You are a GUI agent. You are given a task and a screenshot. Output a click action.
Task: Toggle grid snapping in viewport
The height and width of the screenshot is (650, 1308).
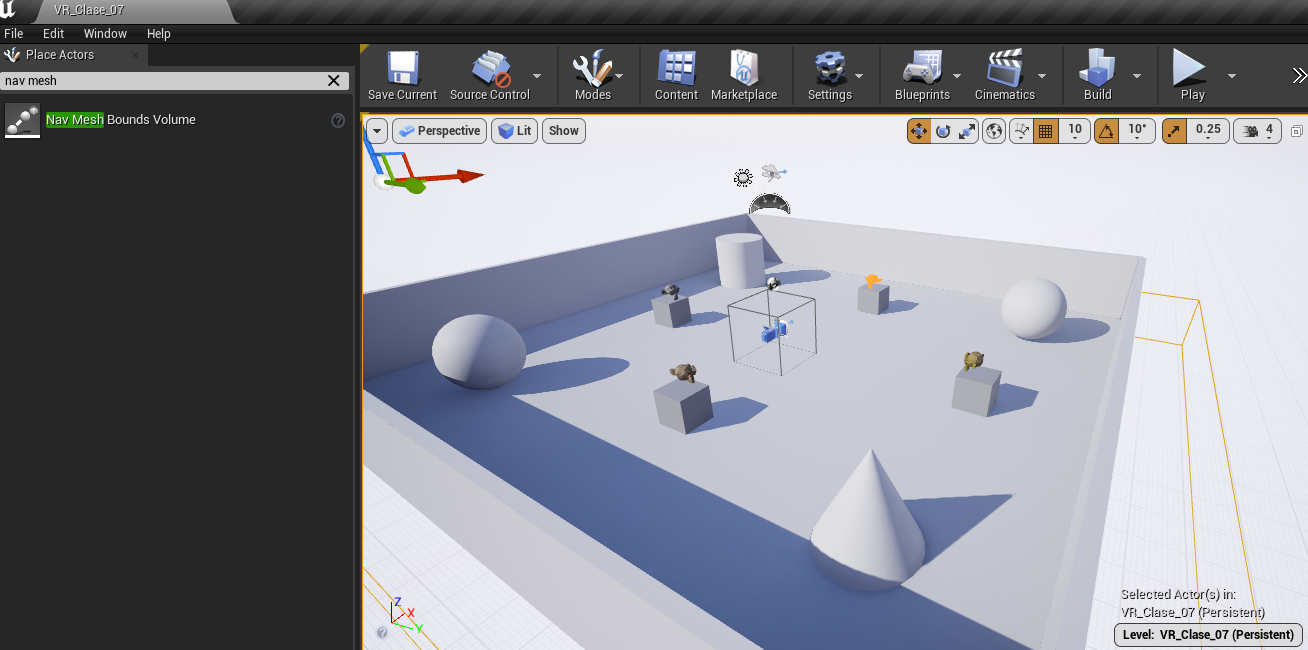click(1046, 131)
